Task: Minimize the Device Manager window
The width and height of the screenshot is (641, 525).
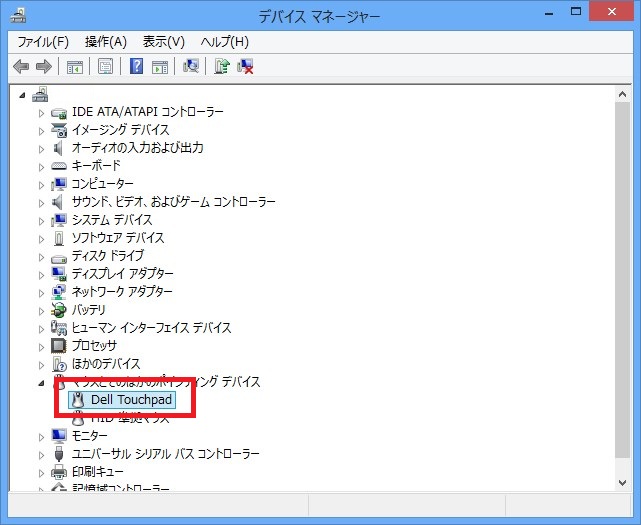Action: point(549,12)
